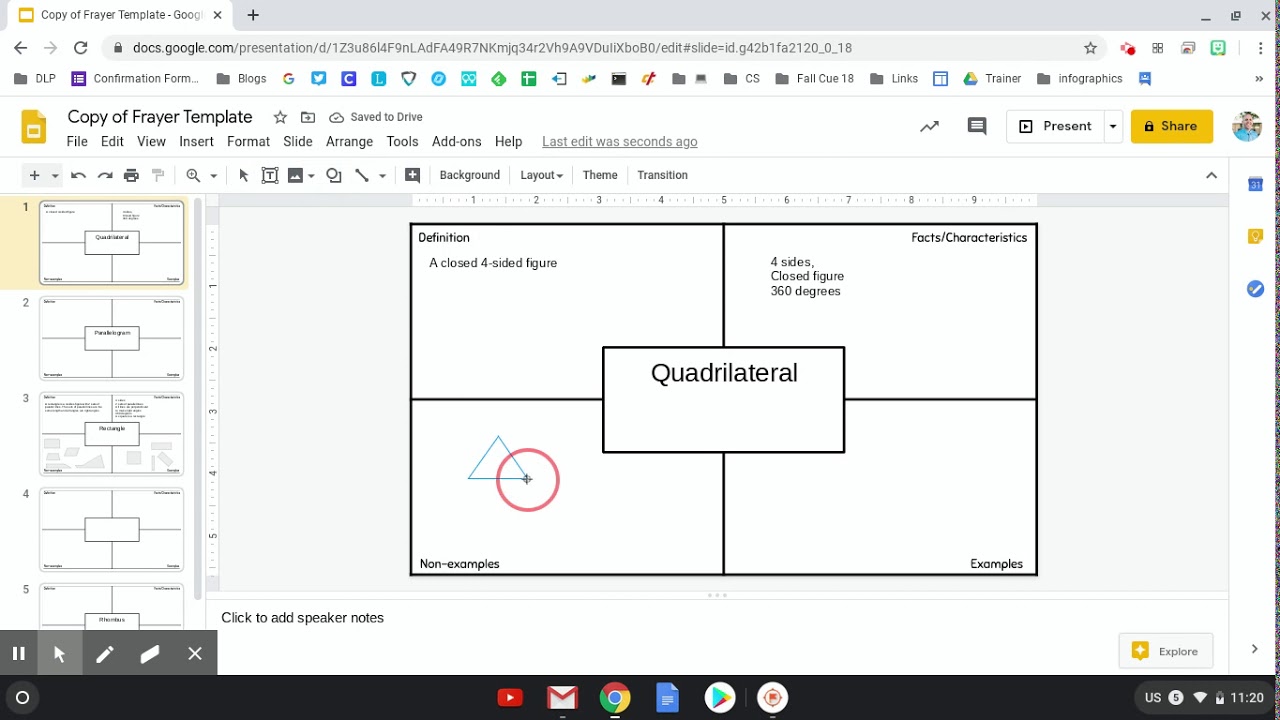This screenshot has width=1280, height=720.
Task: Click the new slide plus button
Action: pos(34,175)
